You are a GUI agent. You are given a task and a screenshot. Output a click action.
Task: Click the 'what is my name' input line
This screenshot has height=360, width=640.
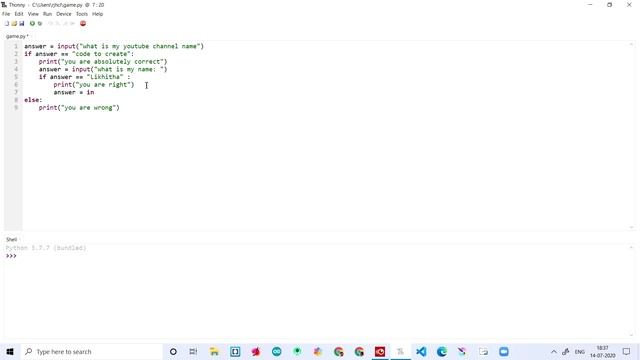pos(103,69)
